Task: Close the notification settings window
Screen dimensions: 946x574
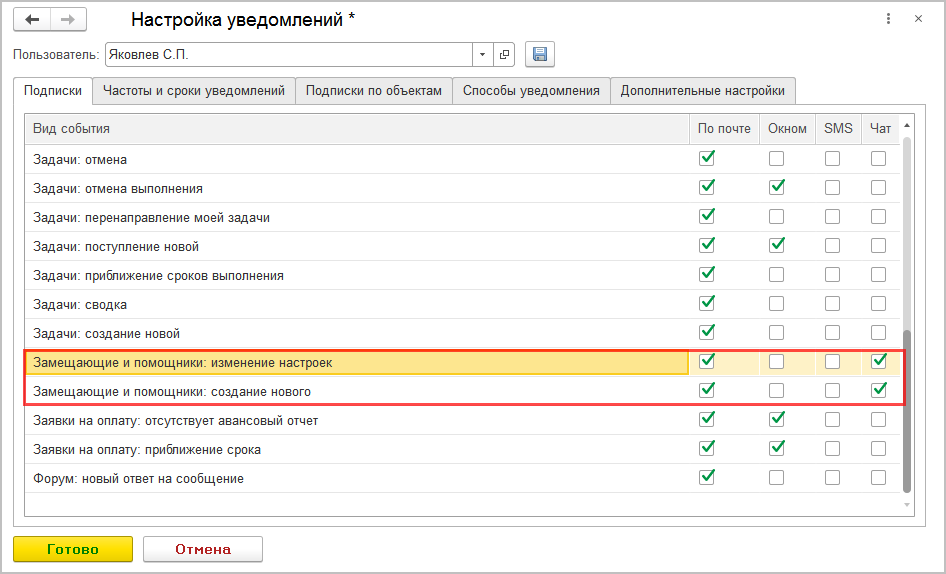Action: tap(918, 19)
